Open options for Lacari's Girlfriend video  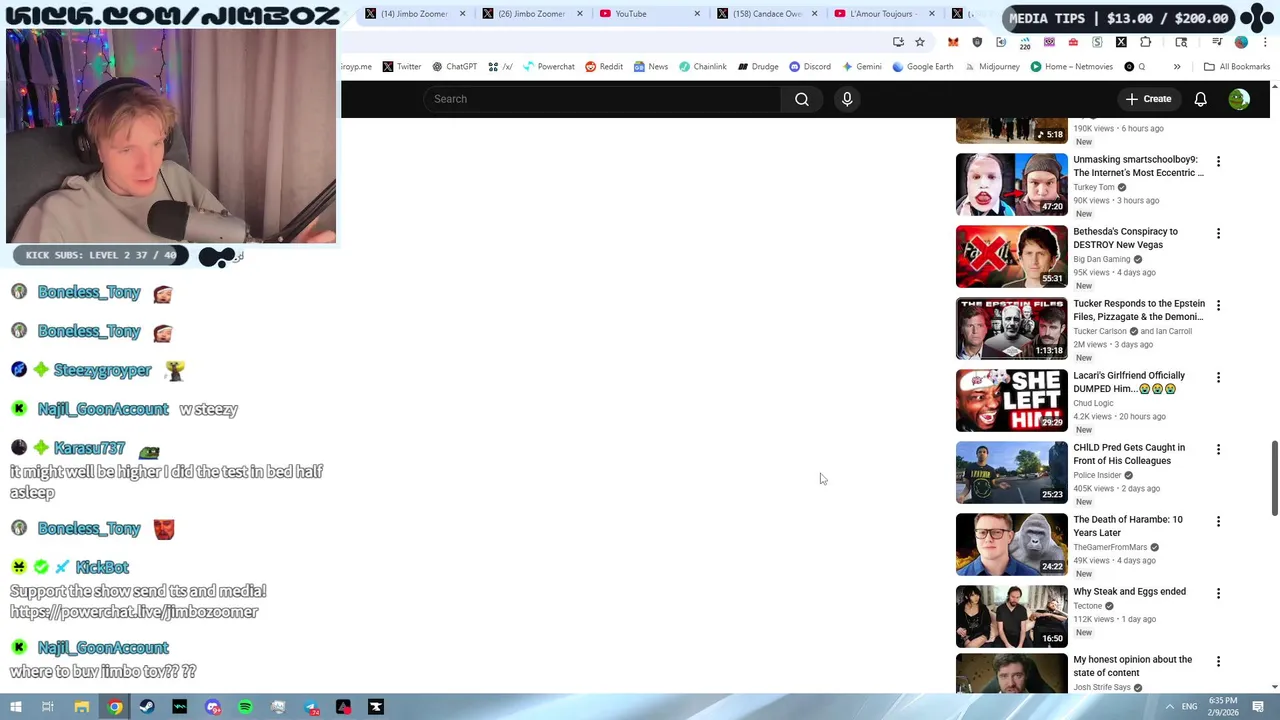[x=1218, y=377]
